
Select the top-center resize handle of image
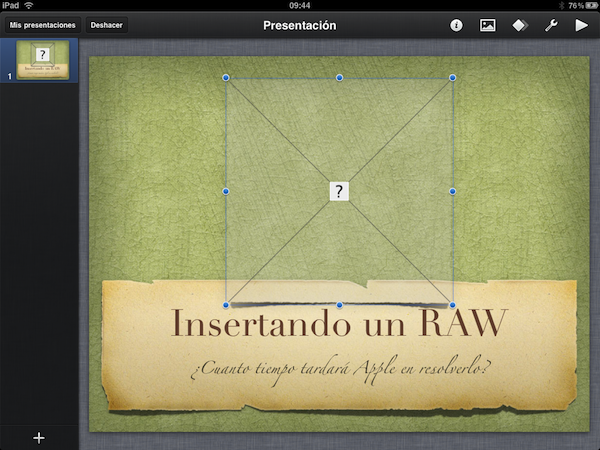[x=339, y=78]
